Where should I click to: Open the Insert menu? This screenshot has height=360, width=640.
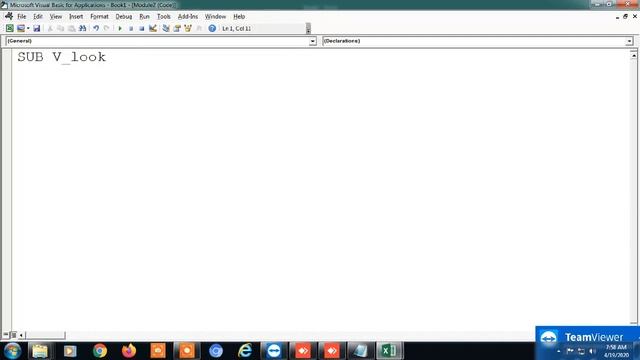(x=76, y=16)
